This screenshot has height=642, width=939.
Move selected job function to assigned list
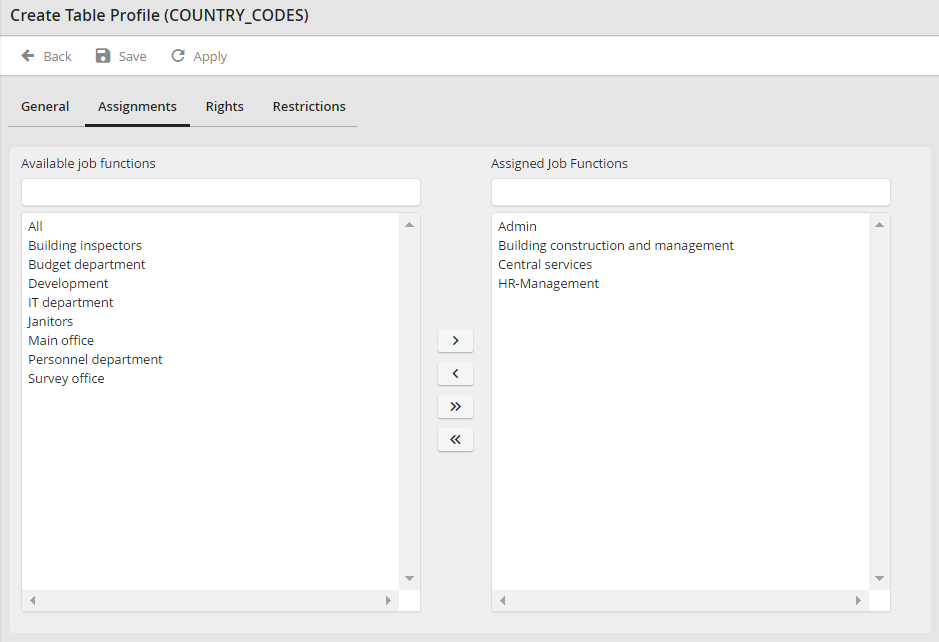pos(455,341)
